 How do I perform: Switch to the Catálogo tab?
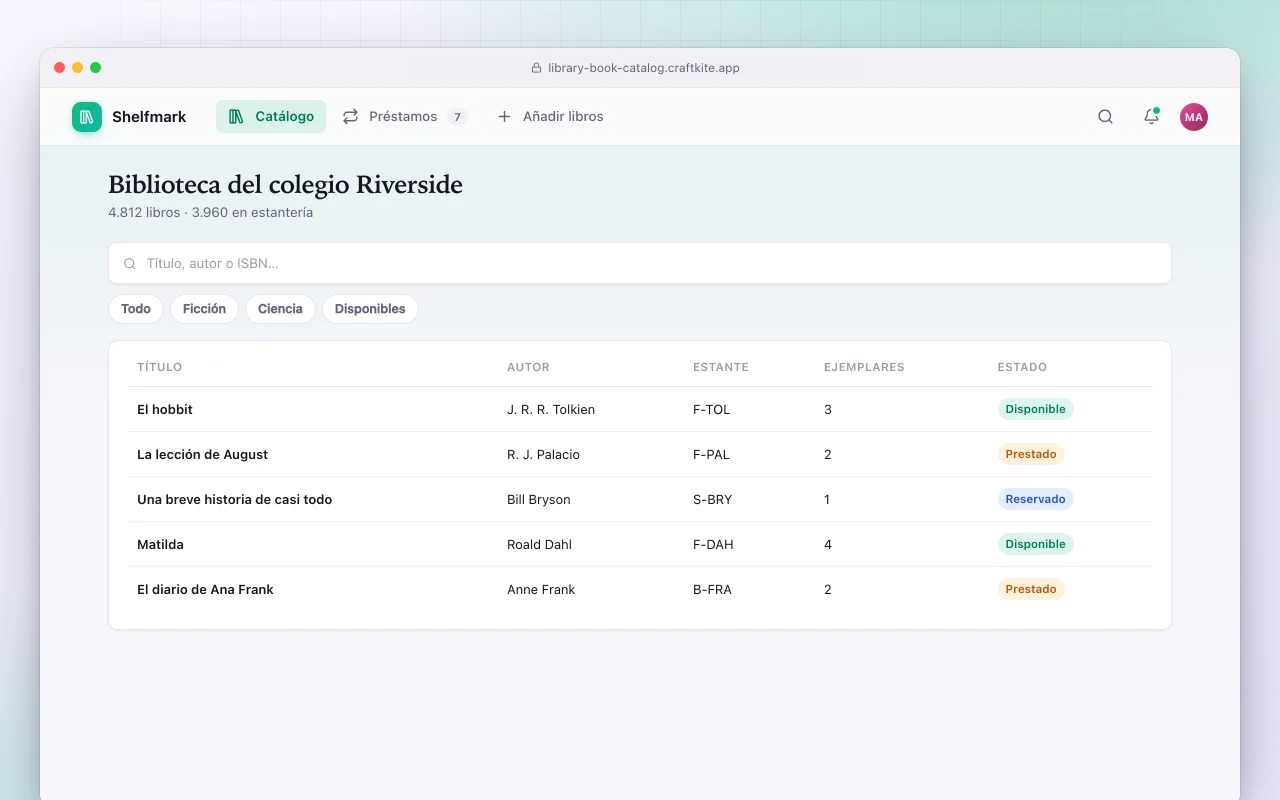point(271,117)
